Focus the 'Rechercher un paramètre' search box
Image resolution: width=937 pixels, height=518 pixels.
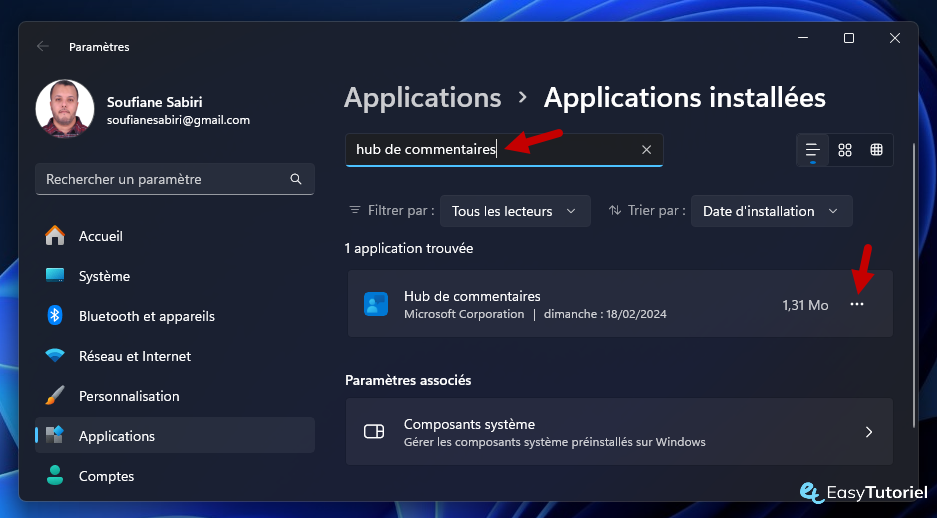(x=174, y=179)
